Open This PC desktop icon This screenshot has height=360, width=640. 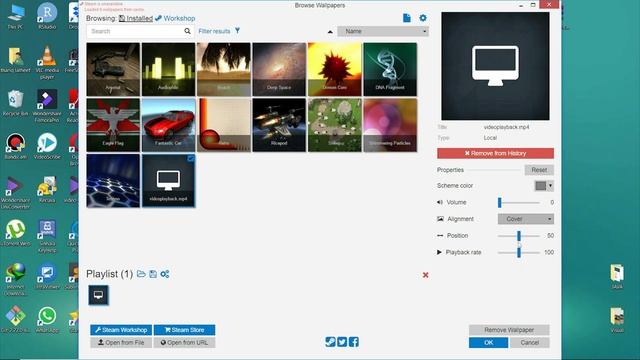tap(15, 16)
